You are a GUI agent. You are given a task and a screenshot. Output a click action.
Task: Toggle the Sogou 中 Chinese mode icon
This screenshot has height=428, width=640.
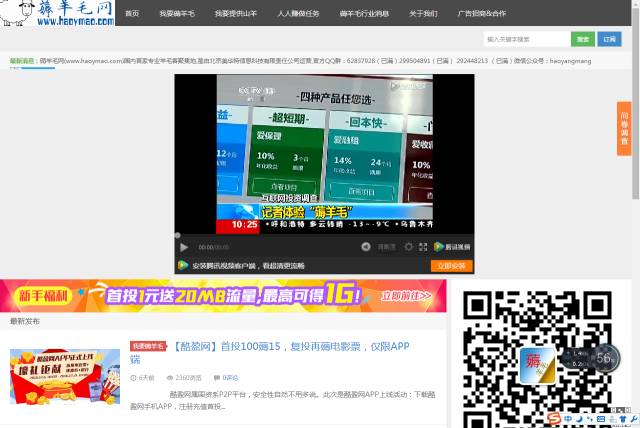[x=568, y=419]
